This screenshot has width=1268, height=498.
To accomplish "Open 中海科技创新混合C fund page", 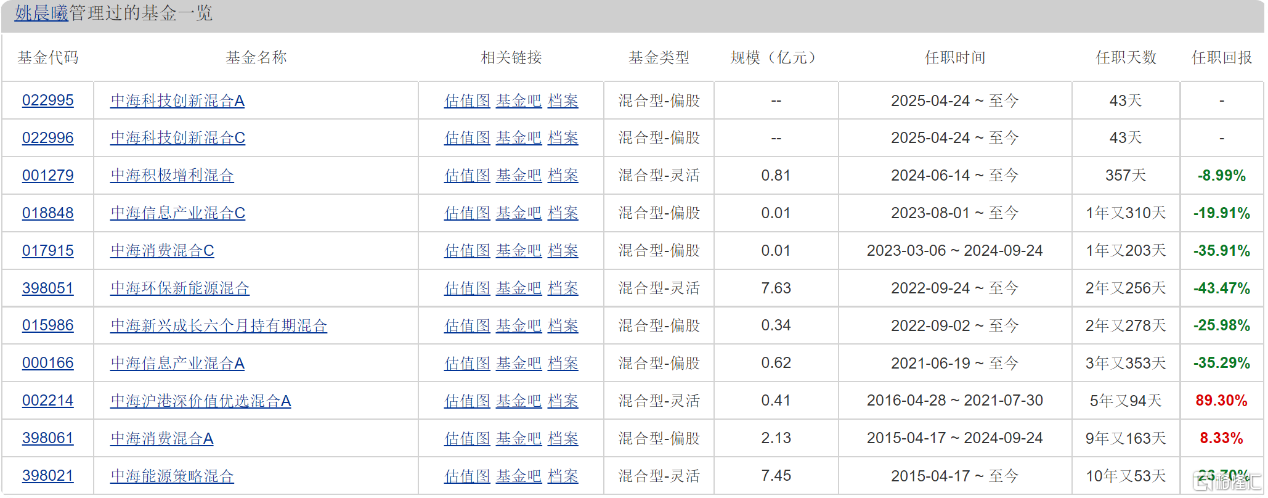I will pos(178,138).
